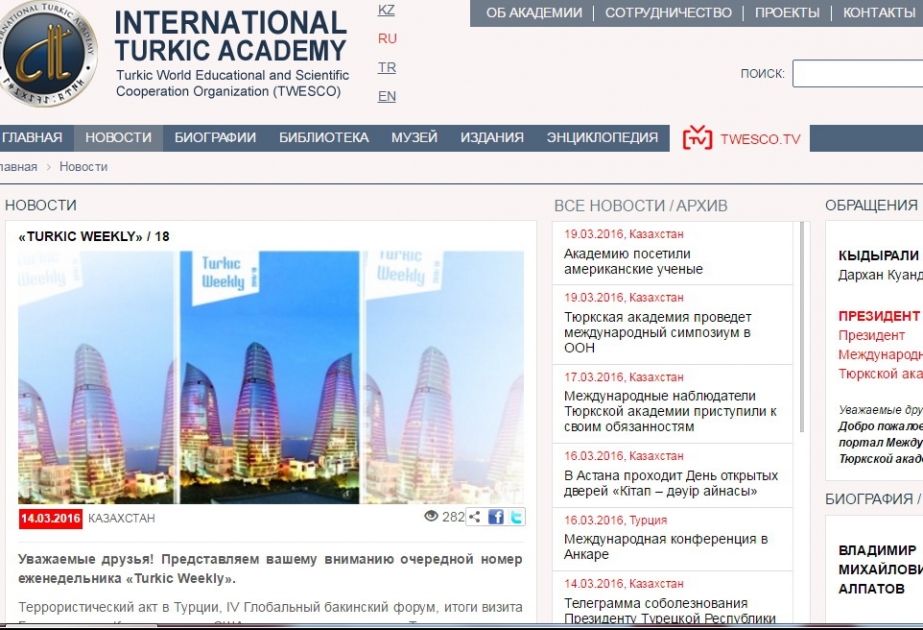
Task: Open the КОНТАКТЫ menu item
Action: coord(879,13)
